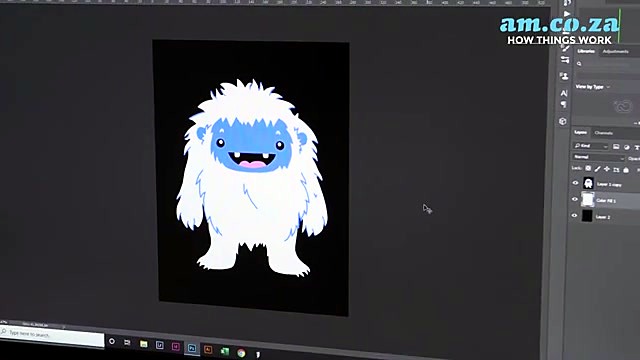Open InDesign from the taskbar
The image size is (640, 360).
pyautogui.click(x=176, y=347)
